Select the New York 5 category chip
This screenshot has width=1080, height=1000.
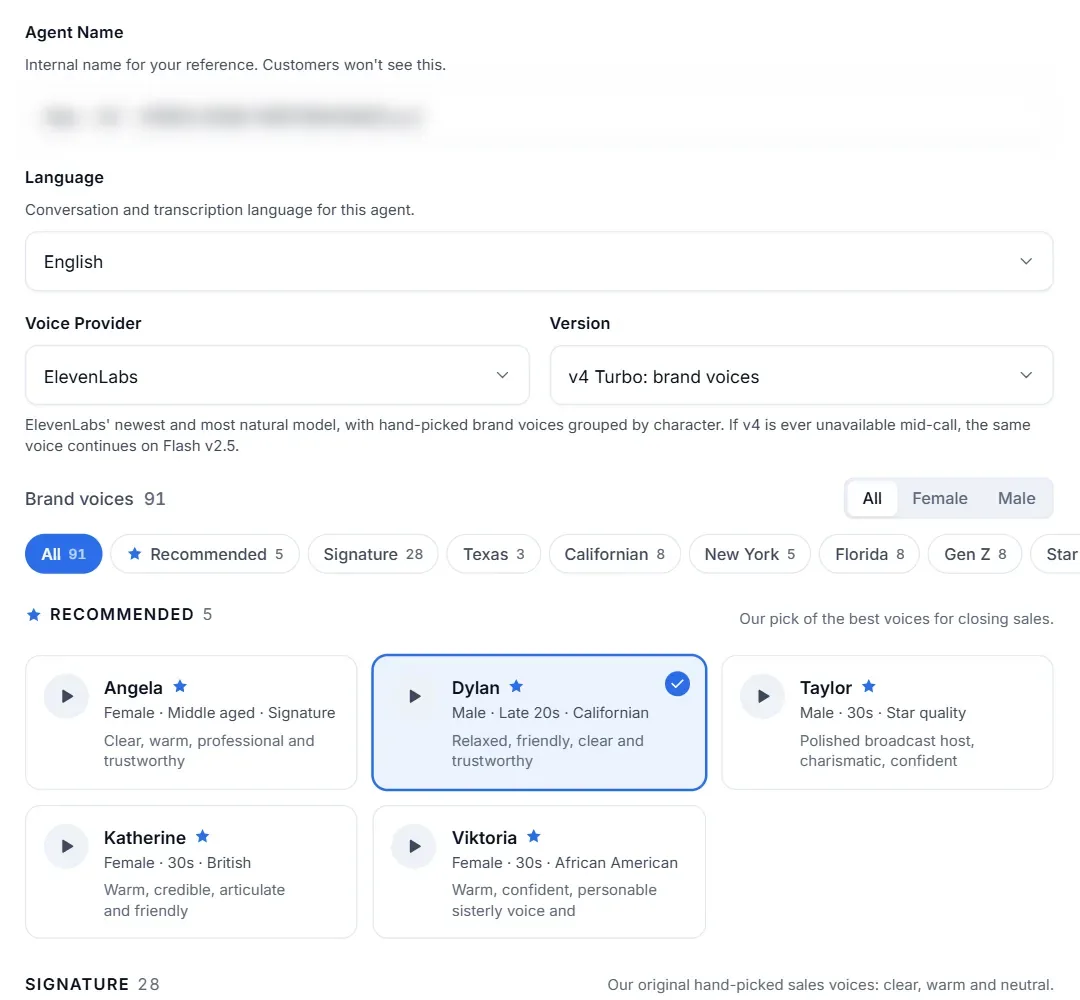click(749, 554)
